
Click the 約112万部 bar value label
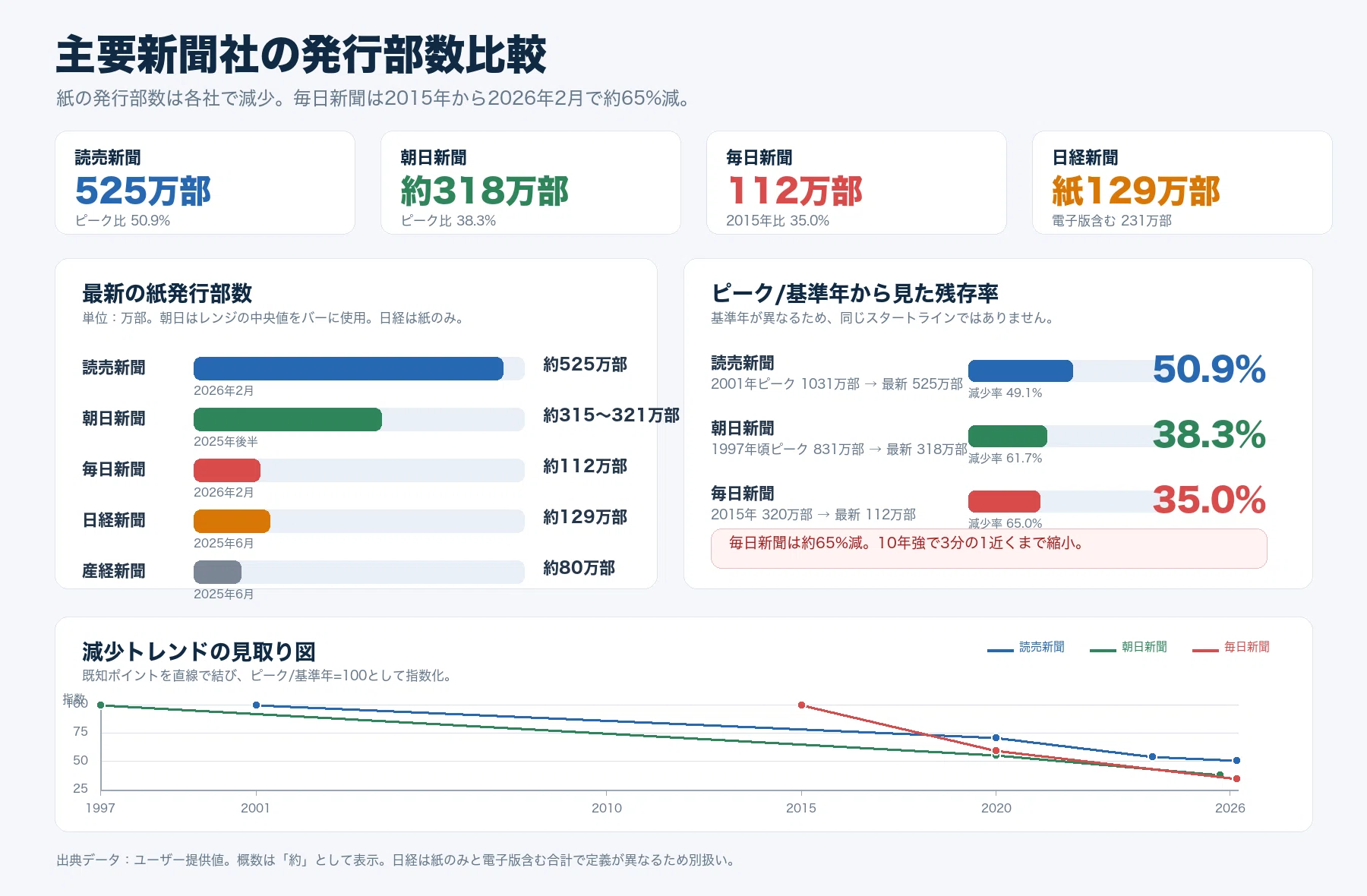tap(585, 466)
